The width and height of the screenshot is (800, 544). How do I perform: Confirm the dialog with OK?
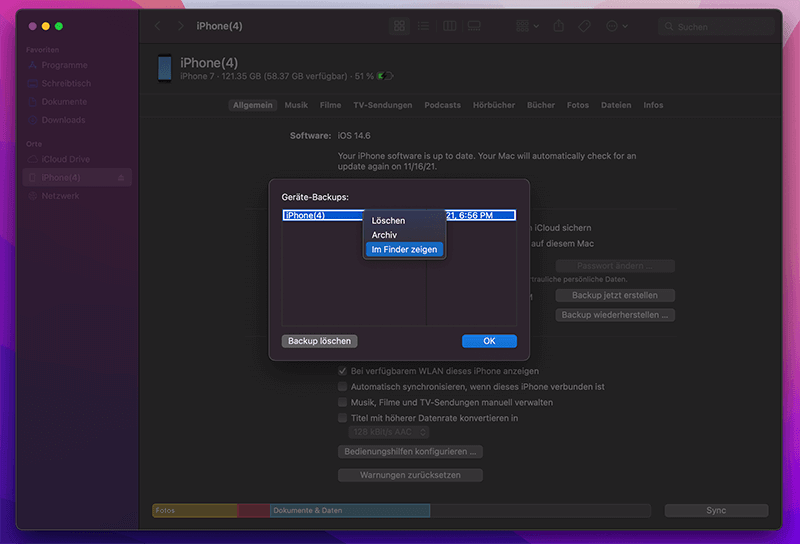pos(489,341)
